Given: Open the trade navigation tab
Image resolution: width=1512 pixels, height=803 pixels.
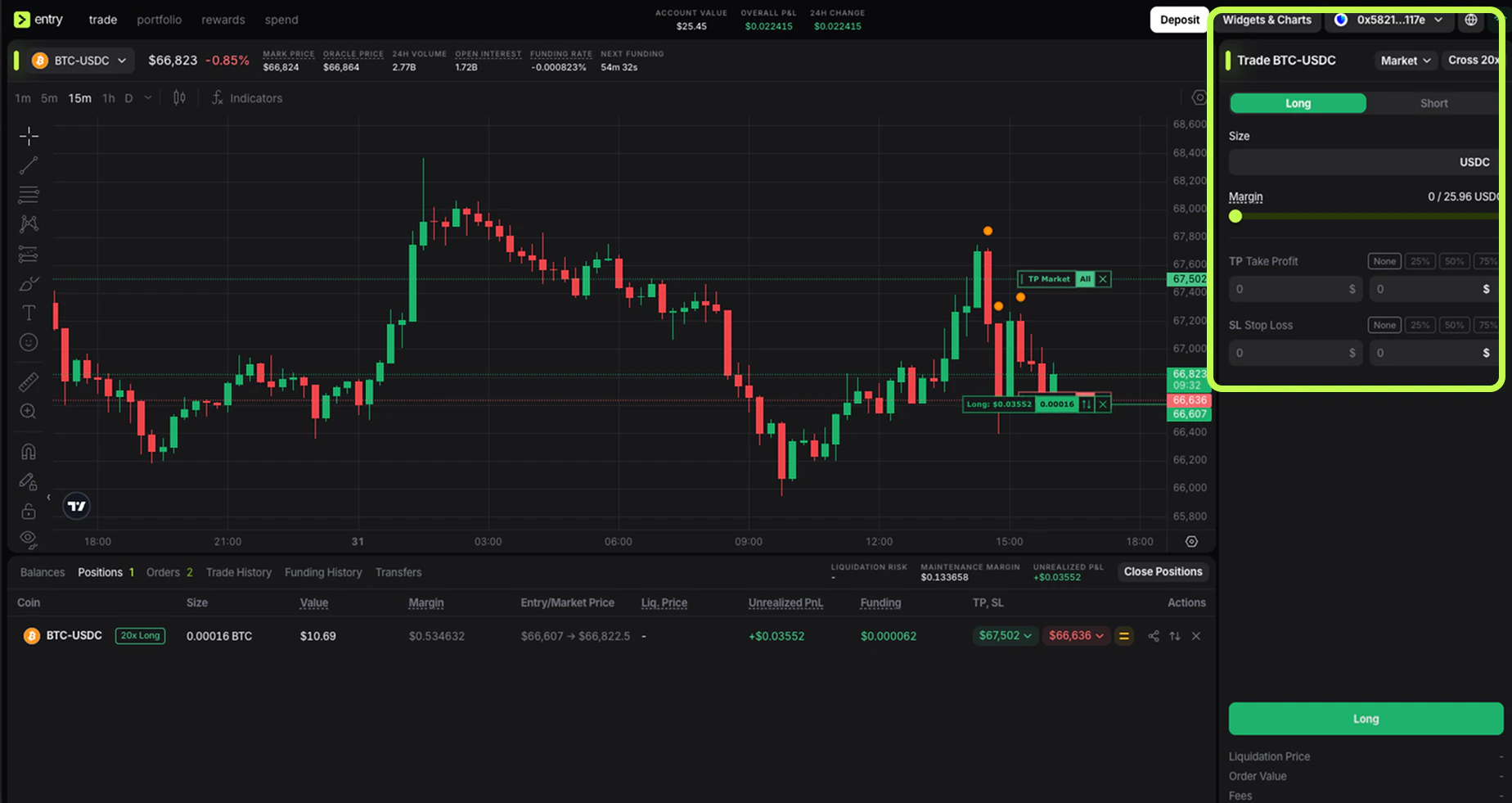Looking at the screenshot, I should (102, 20).
